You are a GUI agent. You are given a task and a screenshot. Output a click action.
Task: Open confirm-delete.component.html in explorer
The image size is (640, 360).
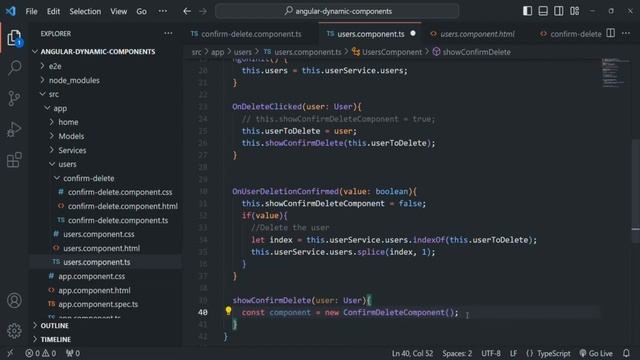click(x=122, y=207)
